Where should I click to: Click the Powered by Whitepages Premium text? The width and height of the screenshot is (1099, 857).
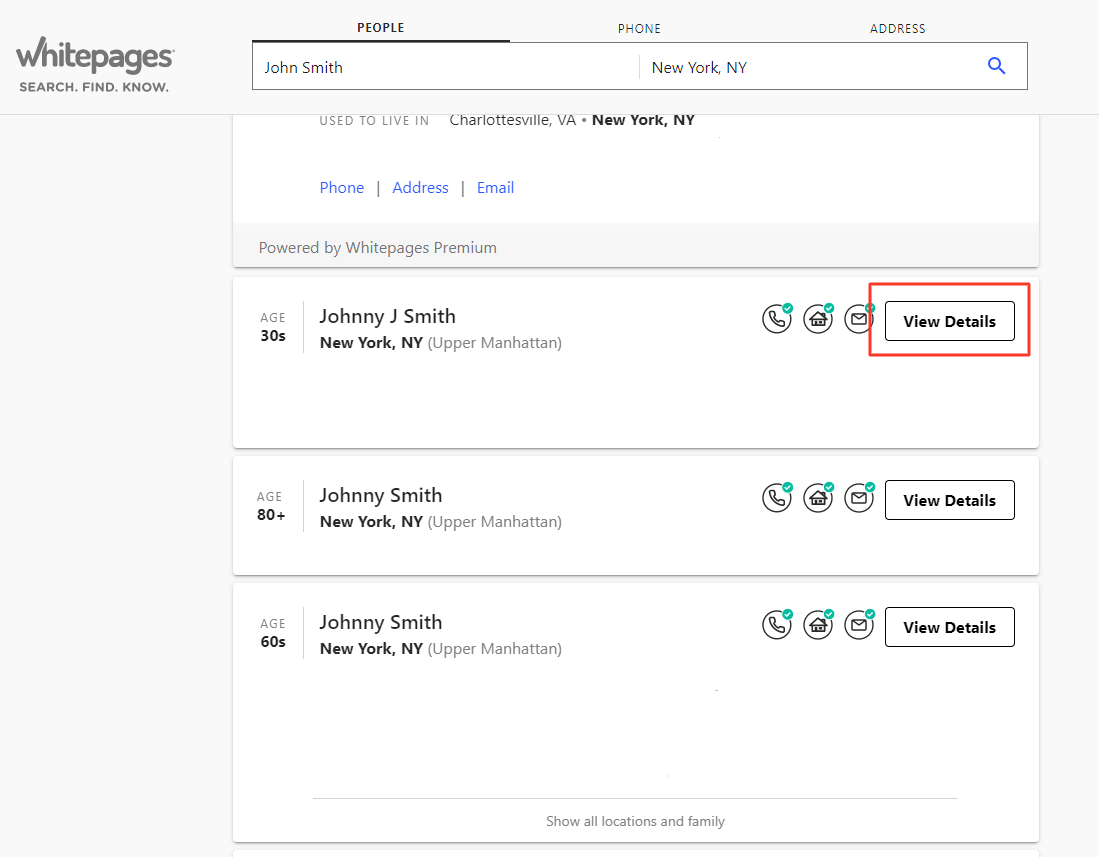(x=378, y=247)
